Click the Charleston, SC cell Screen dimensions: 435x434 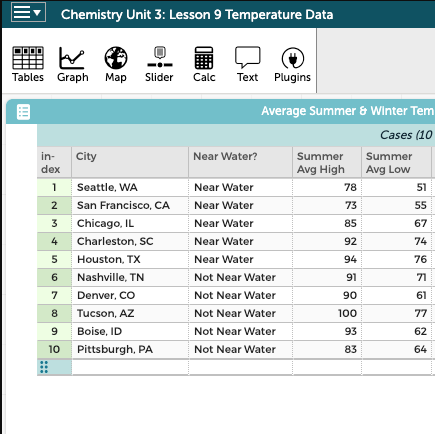pyautogui.click(x=130, y=241)
